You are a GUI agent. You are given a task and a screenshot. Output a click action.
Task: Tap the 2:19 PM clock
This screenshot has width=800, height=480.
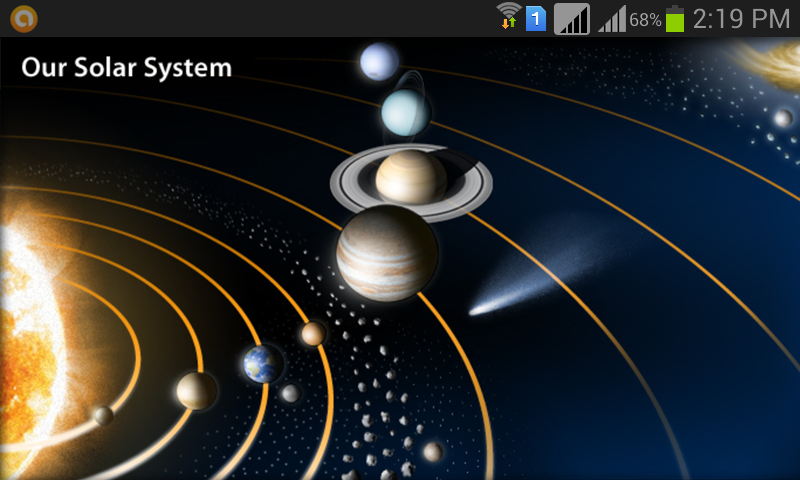pyautogui.click(x=741, y=19)
